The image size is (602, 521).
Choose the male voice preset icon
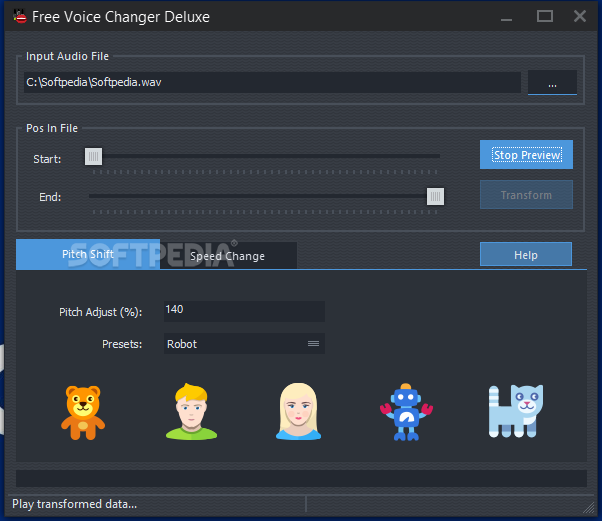click(x=191, y=411)
